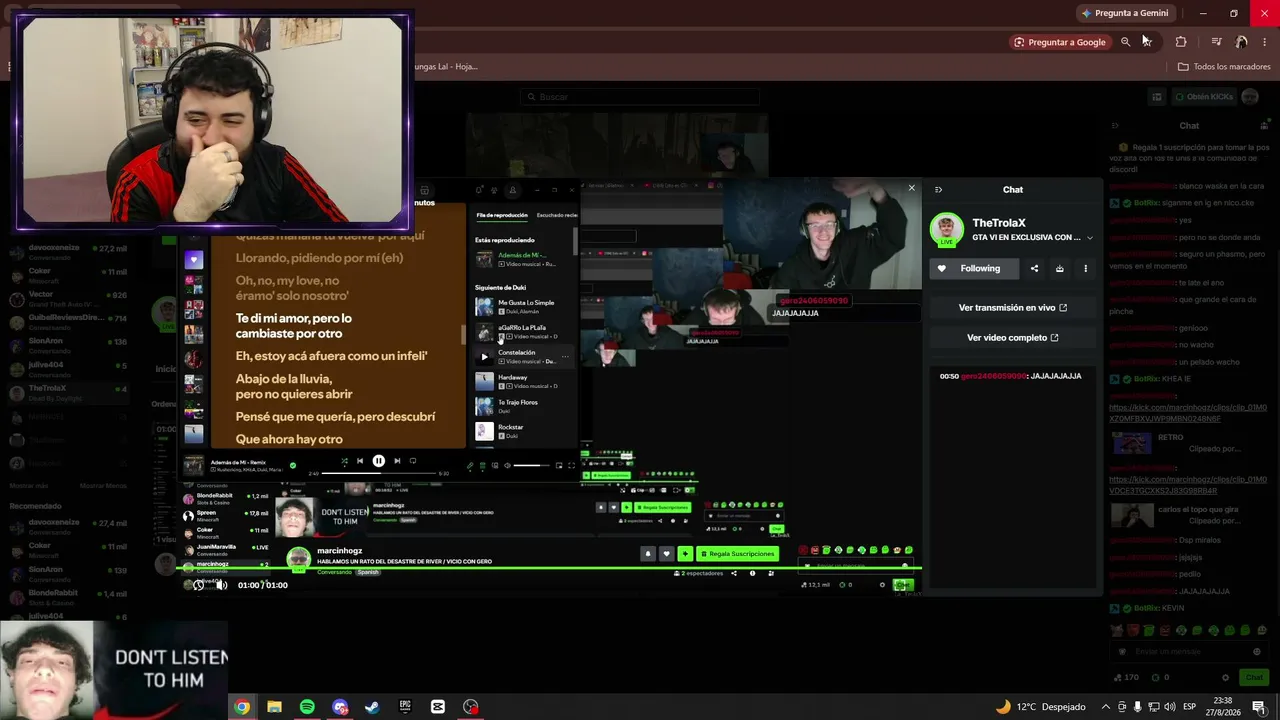Download the clip using the download icon
The height and width of the screenshot is (720, 1280).
[1060, 268]
